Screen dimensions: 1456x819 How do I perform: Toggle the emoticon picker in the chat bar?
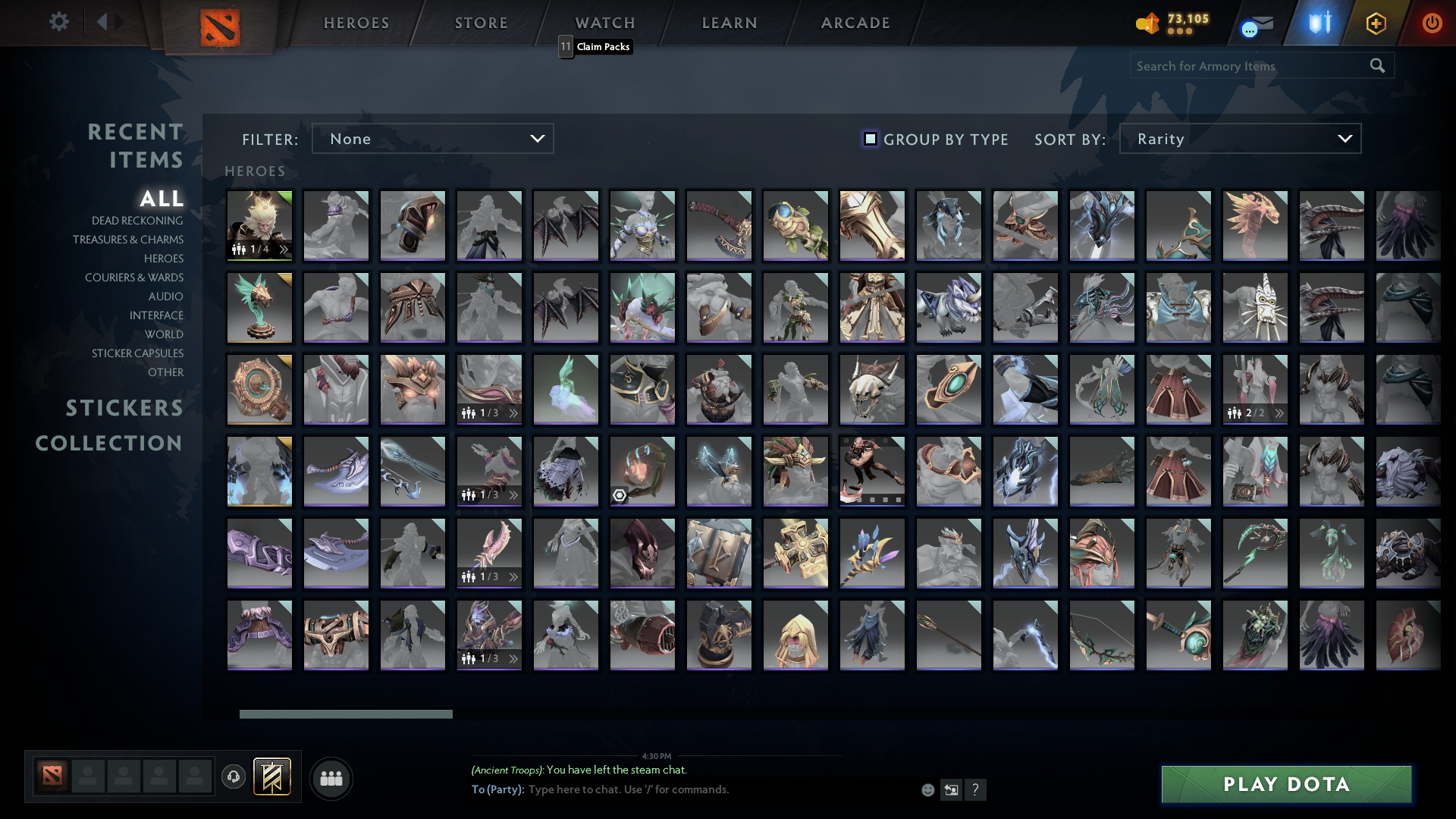[x=928, y=789]
